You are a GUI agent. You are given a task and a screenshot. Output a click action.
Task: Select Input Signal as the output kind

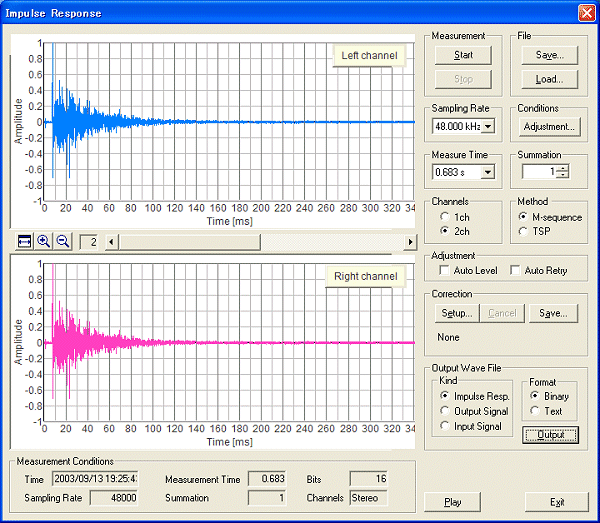coord(471,426)
